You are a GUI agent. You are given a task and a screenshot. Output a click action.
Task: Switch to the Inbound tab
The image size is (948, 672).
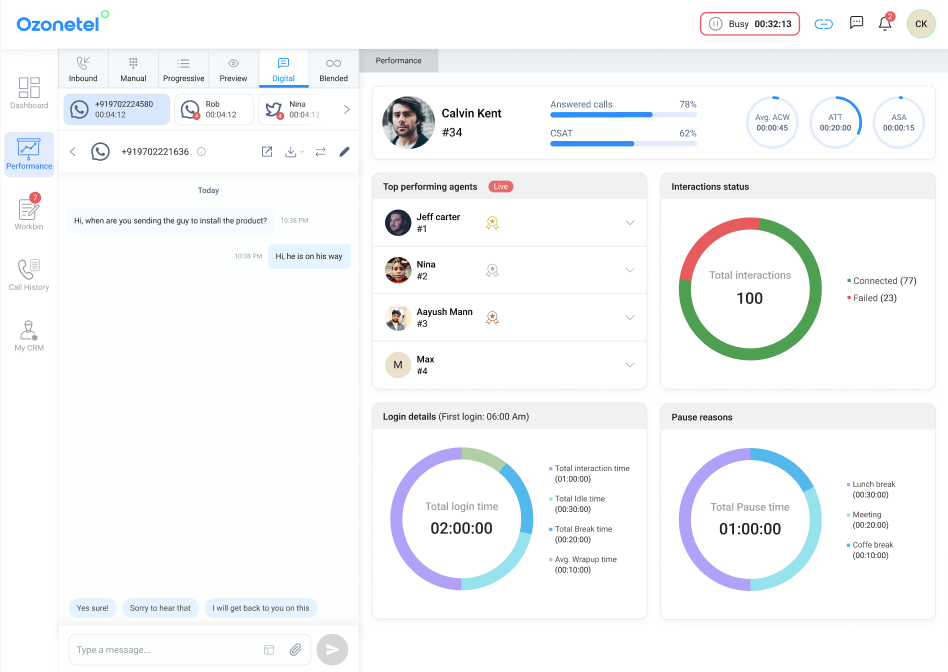(83, 69)
